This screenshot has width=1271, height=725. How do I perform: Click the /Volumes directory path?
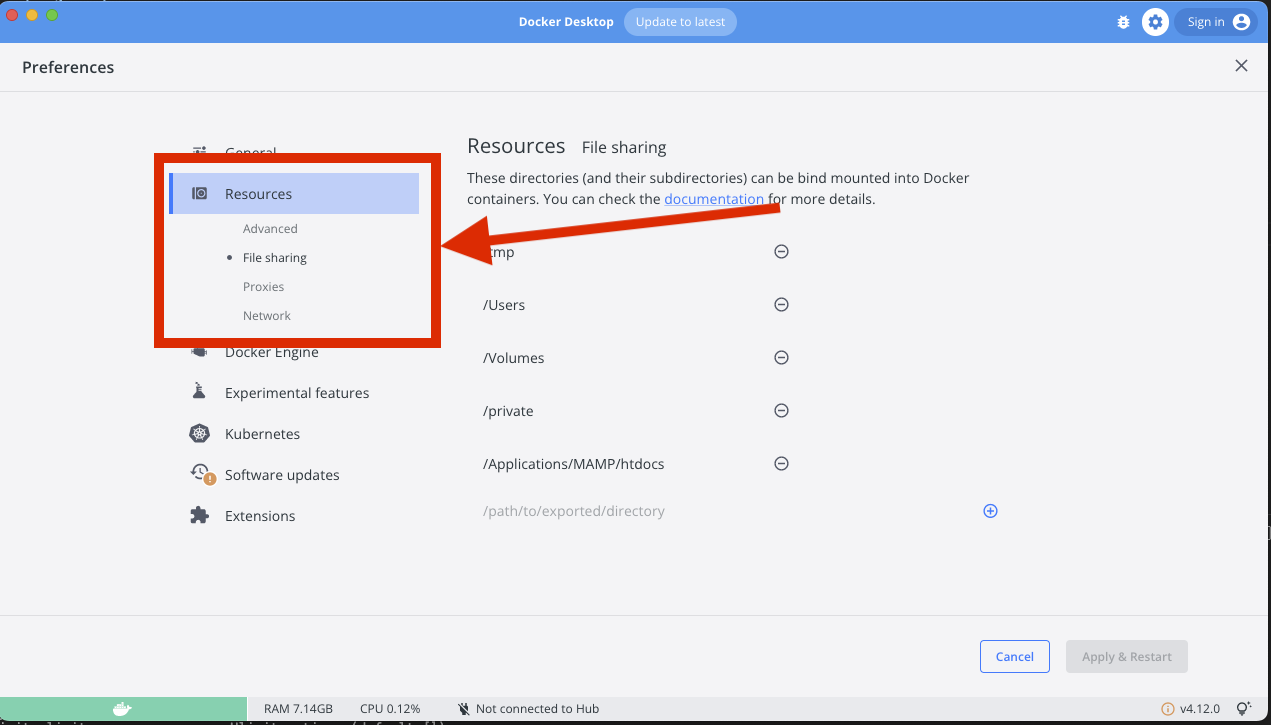point(514,358)
